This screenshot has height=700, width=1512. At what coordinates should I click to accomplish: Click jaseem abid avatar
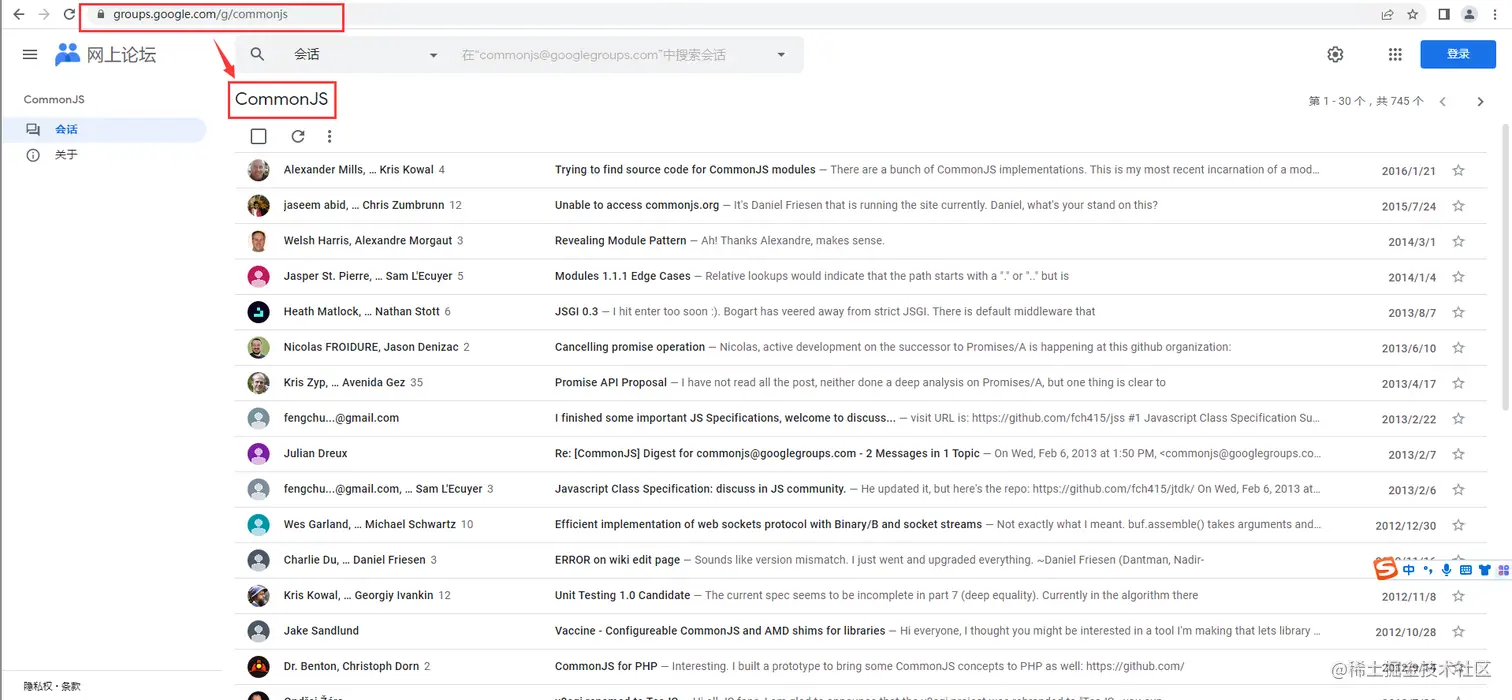click(x=258, y=205)
